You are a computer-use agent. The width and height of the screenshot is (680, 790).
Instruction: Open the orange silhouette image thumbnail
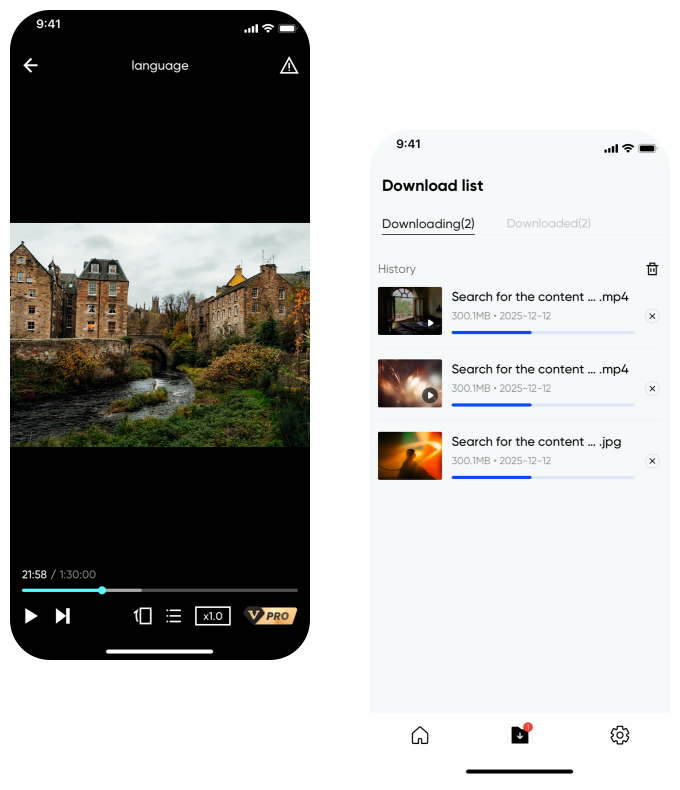410,455
